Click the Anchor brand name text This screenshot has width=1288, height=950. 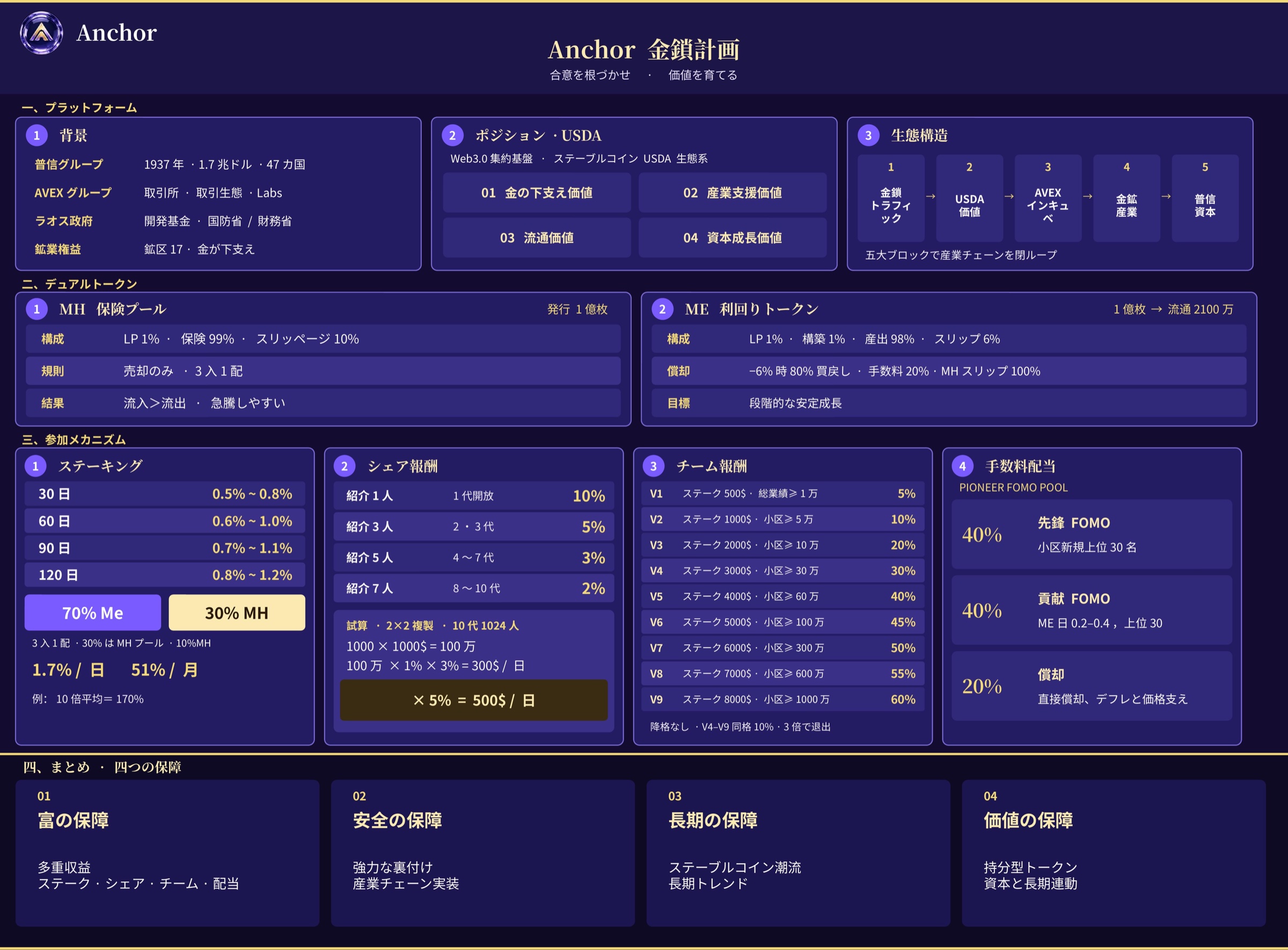click(x=116, y=33)
